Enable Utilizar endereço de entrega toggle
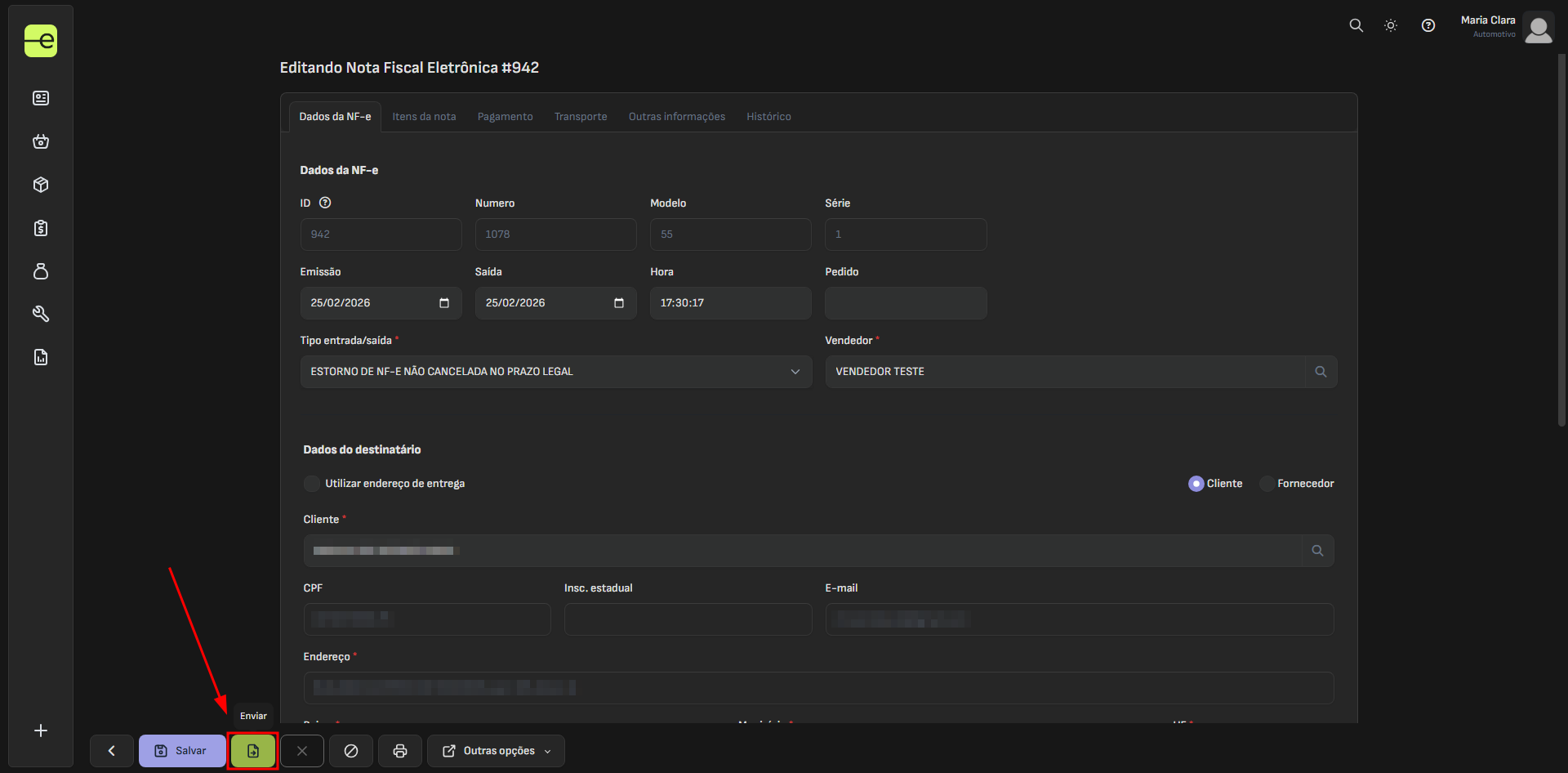 pos(312,484)
